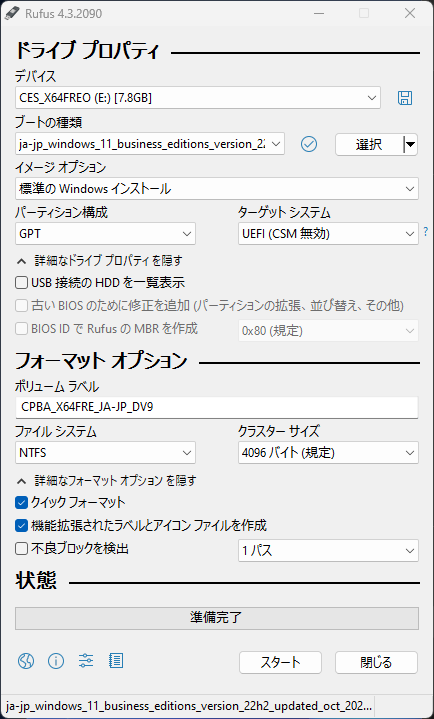The height and width of the screenshot is (719, 434).
Task: Click the target system help question mark
Action: point(426,232)
